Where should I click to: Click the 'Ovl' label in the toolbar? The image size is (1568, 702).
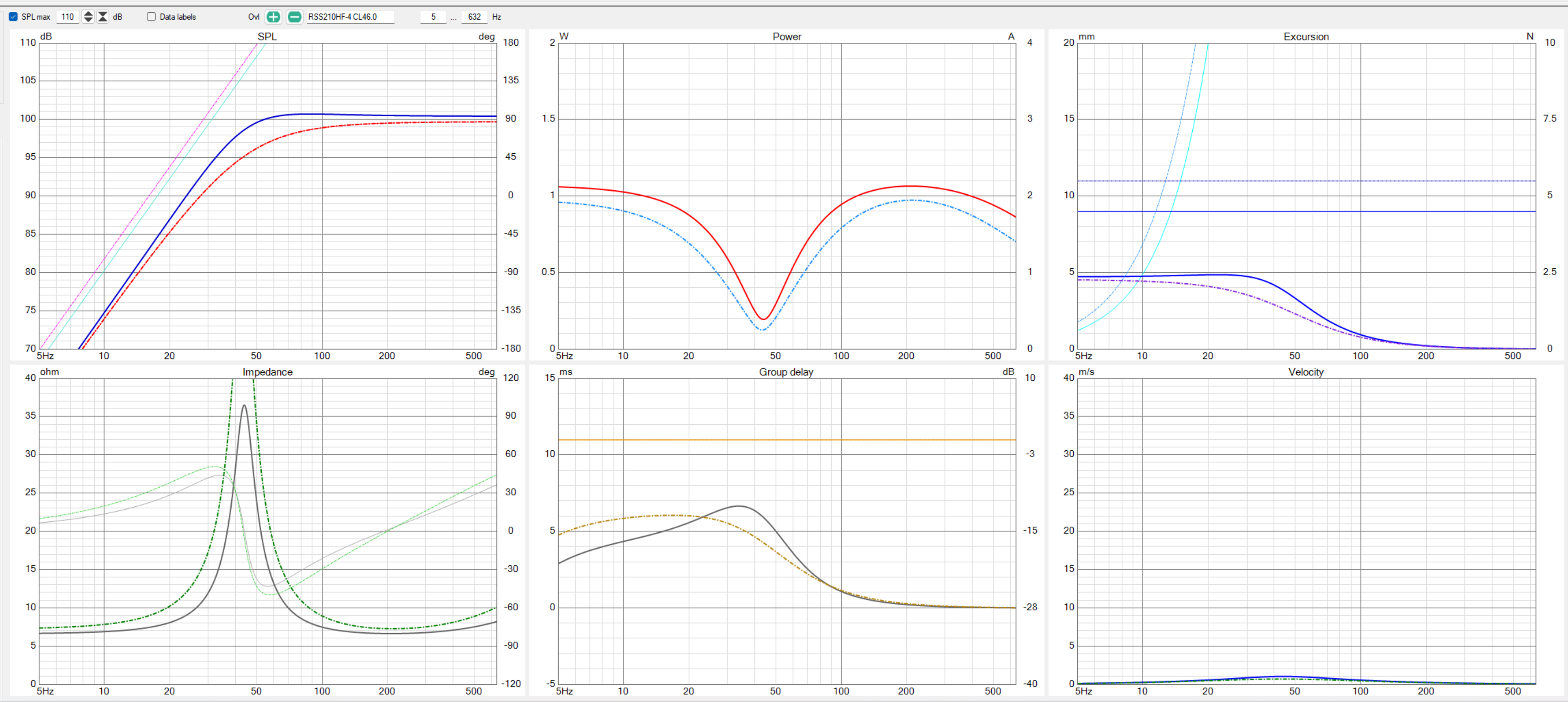pyautogui.click(x=254, y=16)
